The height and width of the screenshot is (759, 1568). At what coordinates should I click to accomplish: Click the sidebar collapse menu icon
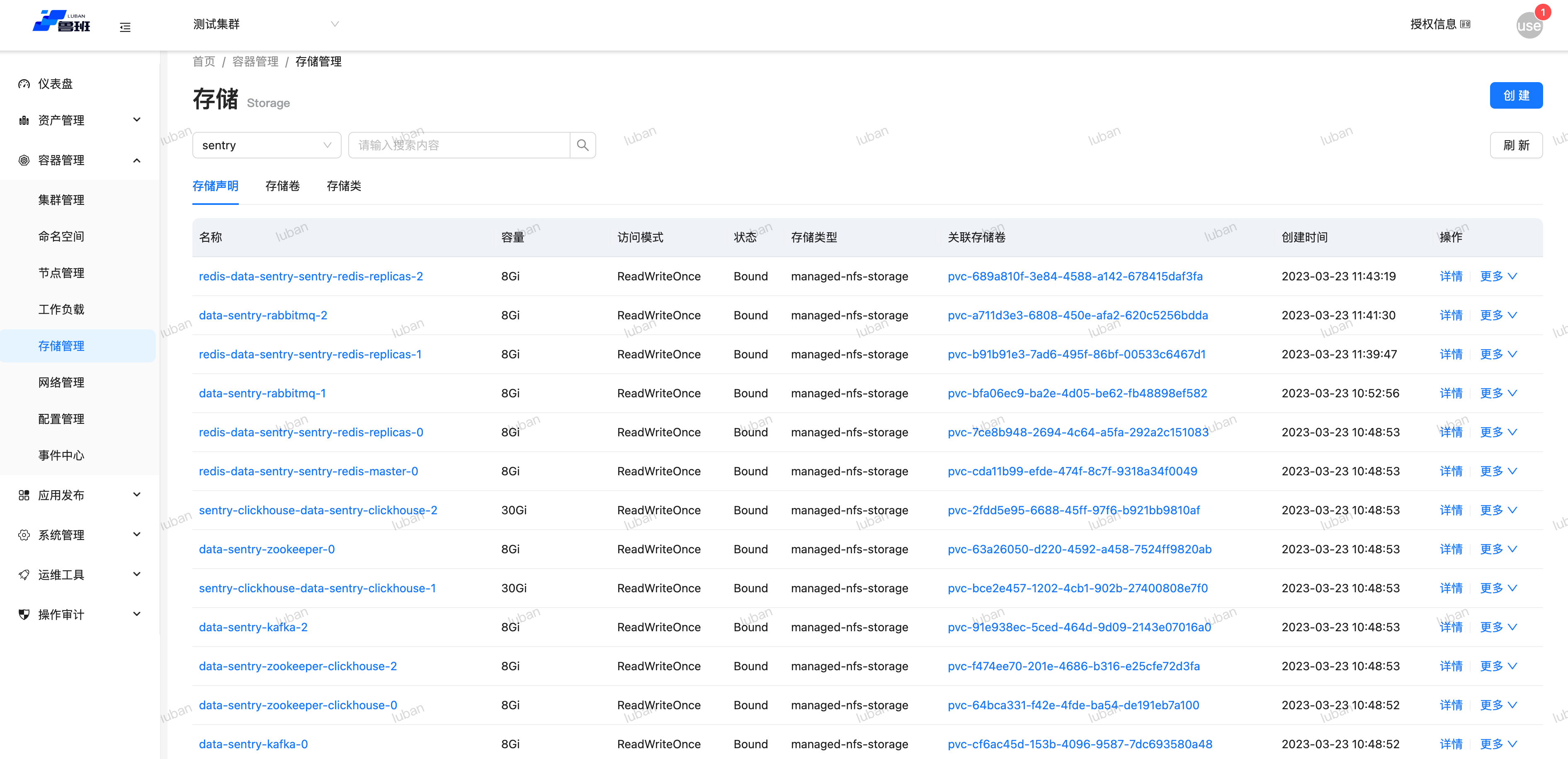(x=125, y=27)
